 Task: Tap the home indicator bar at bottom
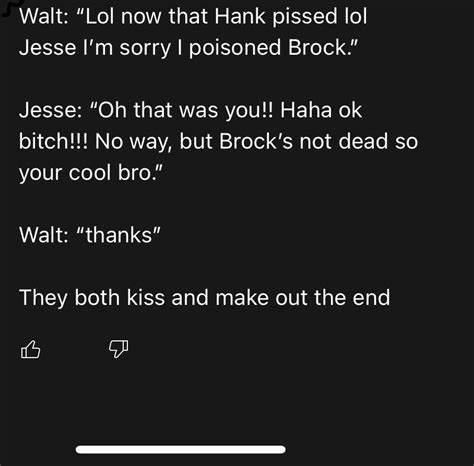pyautogui.click(x=181, y=449)
